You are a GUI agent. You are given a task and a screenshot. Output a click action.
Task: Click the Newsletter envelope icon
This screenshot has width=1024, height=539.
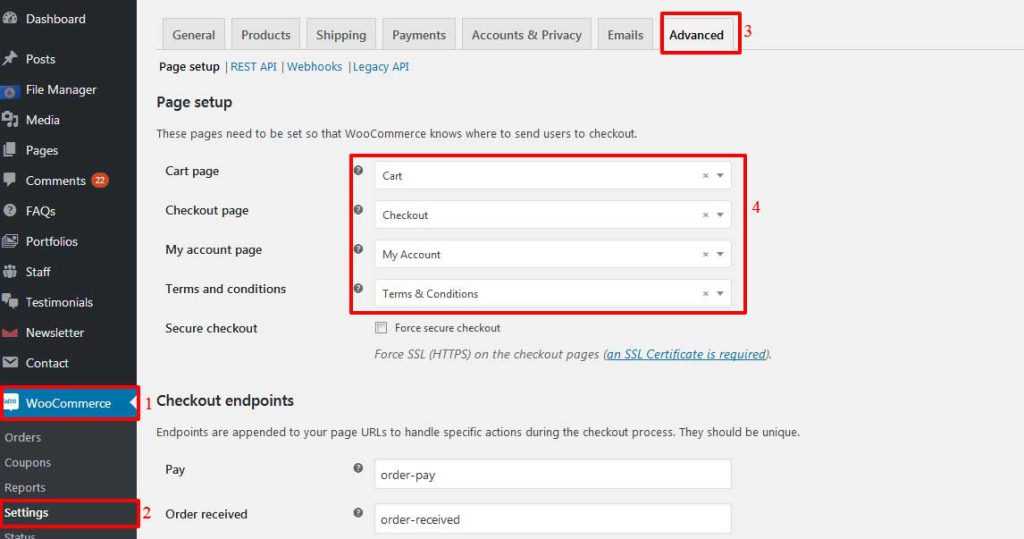[x=9, y=333]
